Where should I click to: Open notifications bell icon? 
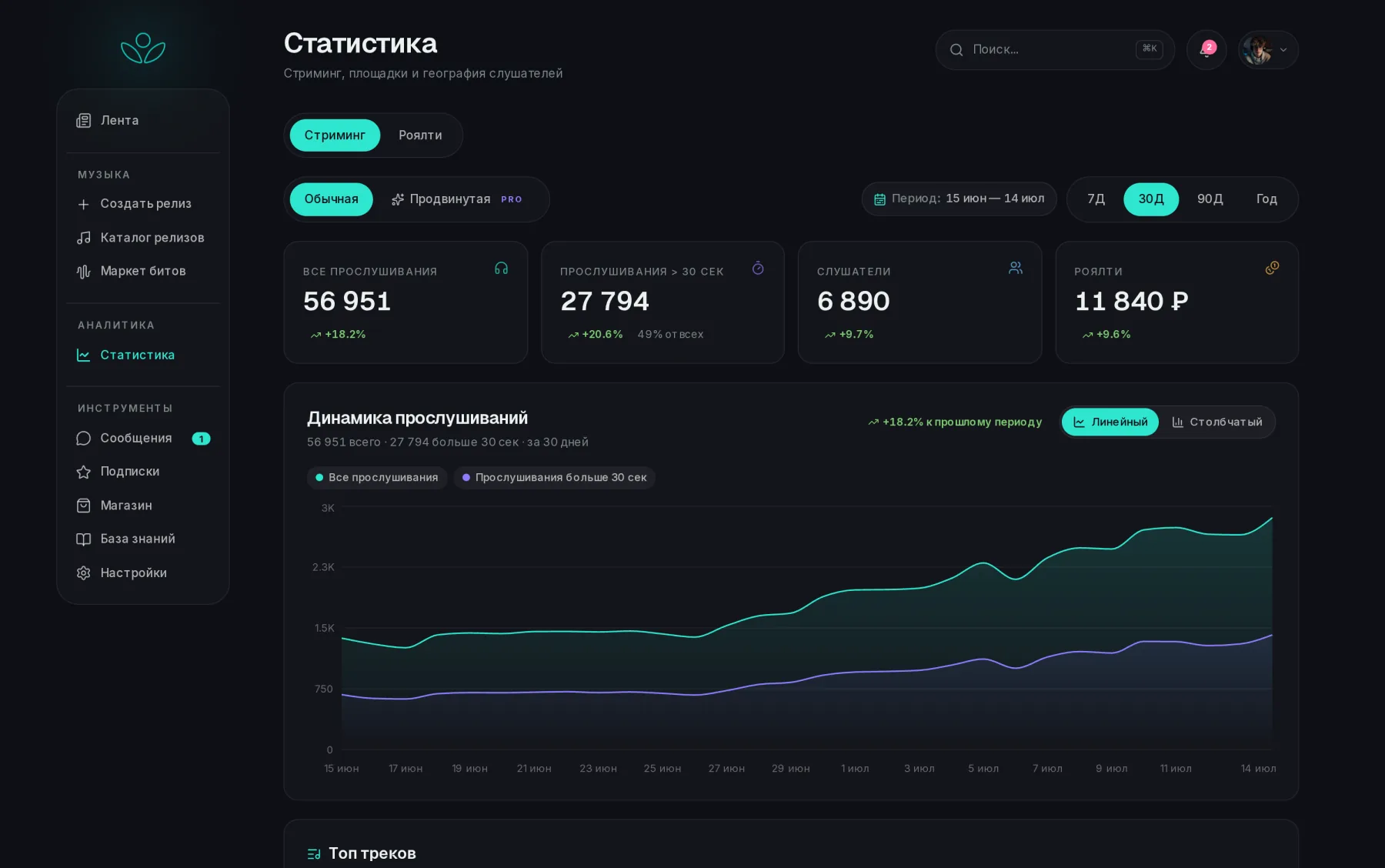1206,50
